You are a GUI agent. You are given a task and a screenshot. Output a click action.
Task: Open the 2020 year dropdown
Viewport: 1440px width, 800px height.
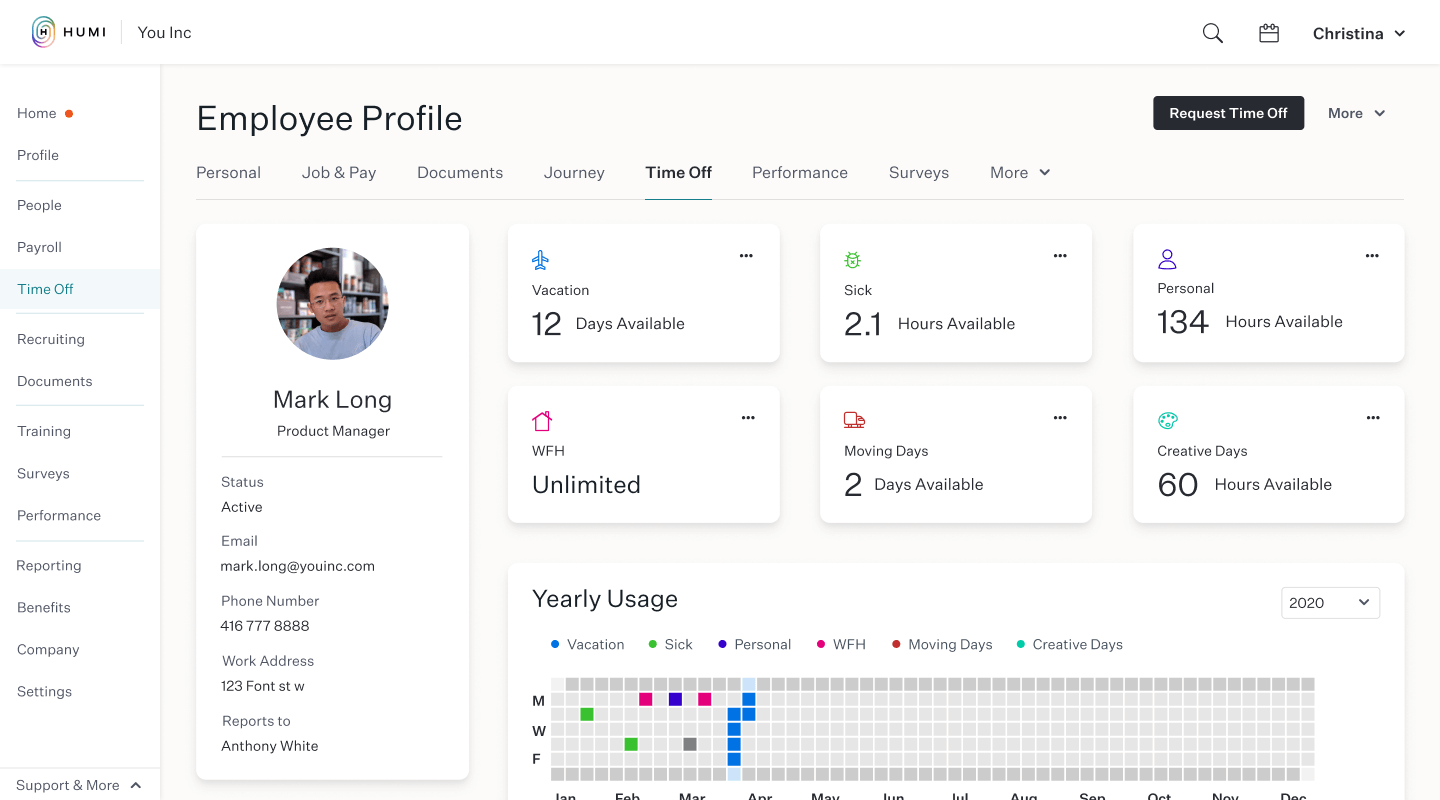(1330, 602)
